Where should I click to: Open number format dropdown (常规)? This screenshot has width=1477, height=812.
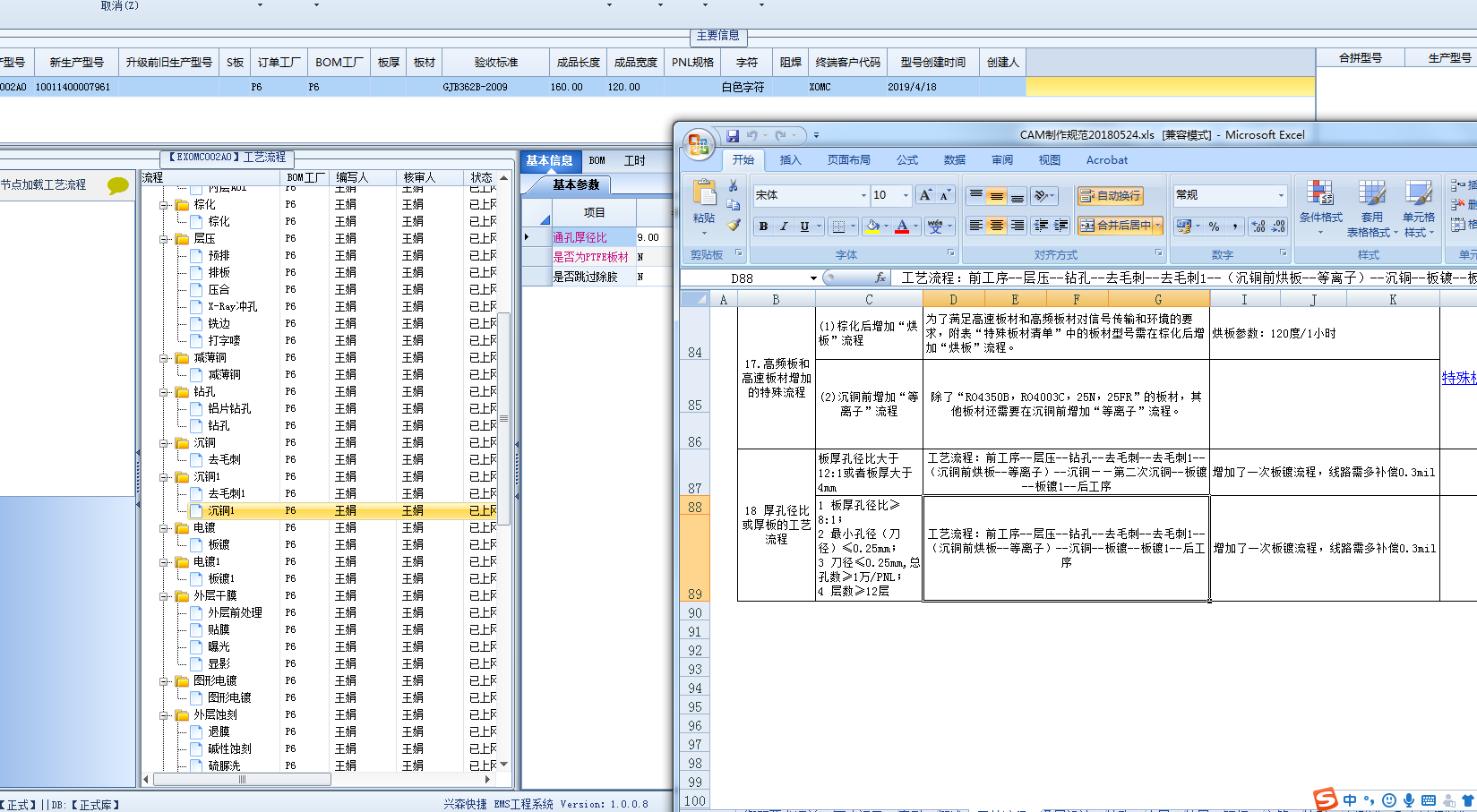click(1281, 195)
